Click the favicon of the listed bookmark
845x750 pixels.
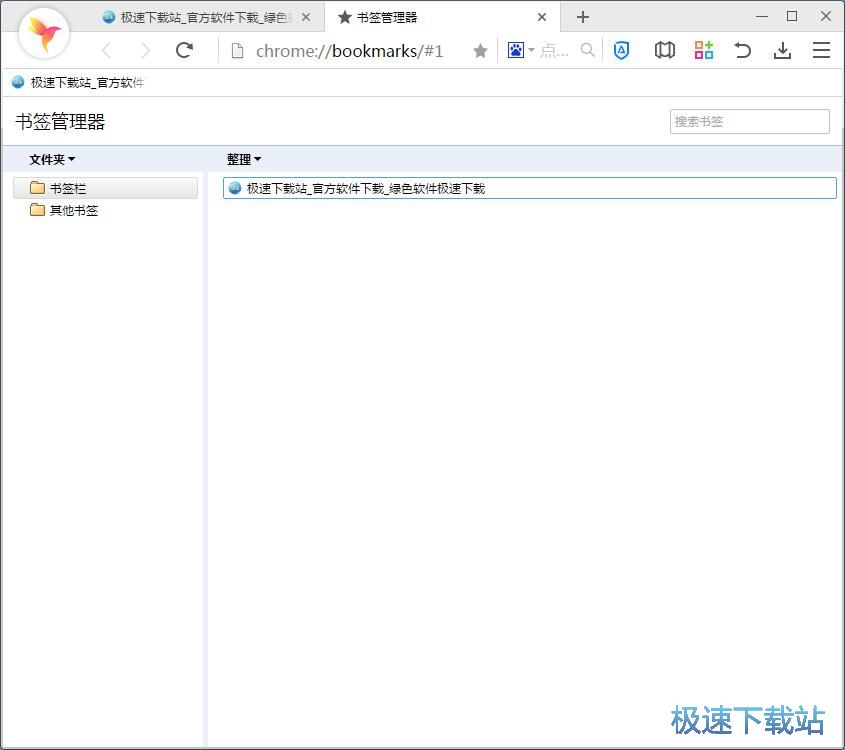[x=235, y=188]
